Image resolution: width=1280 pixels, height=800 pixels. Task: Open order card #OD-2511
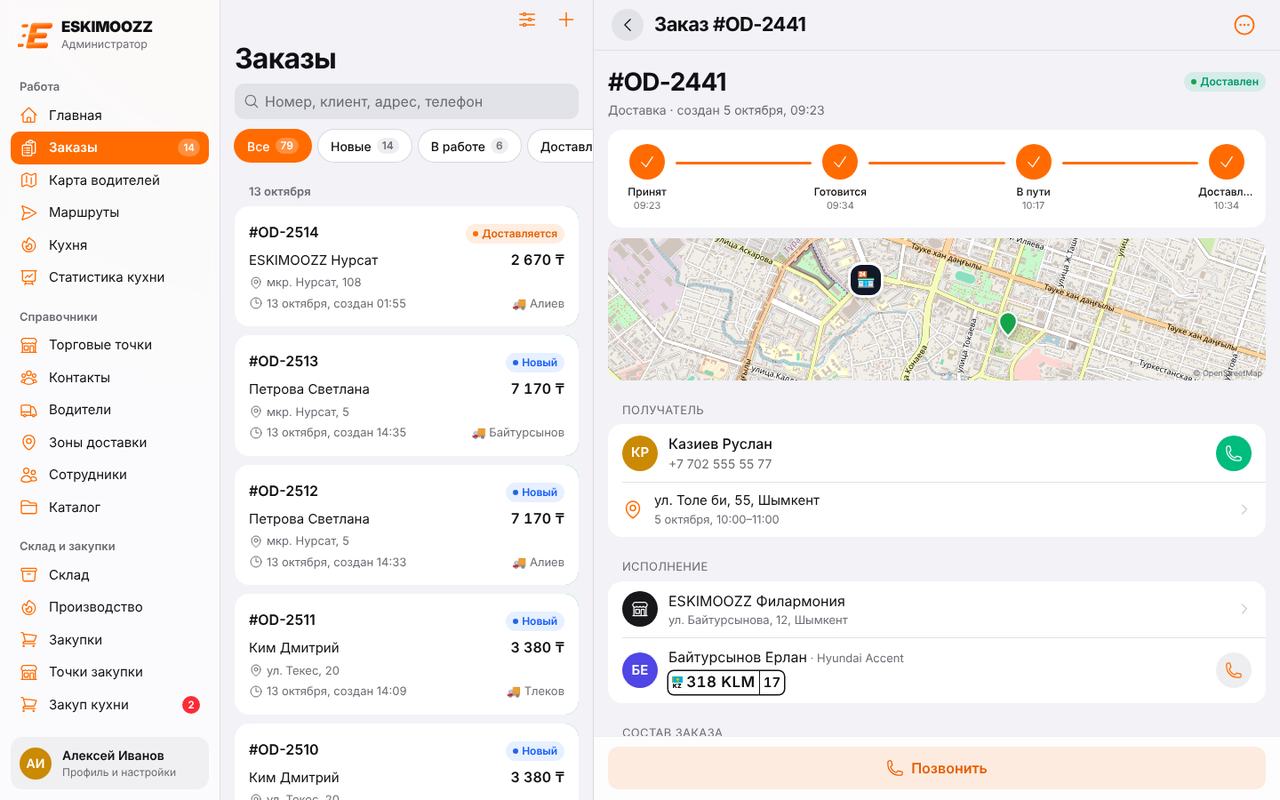point(407,655)
